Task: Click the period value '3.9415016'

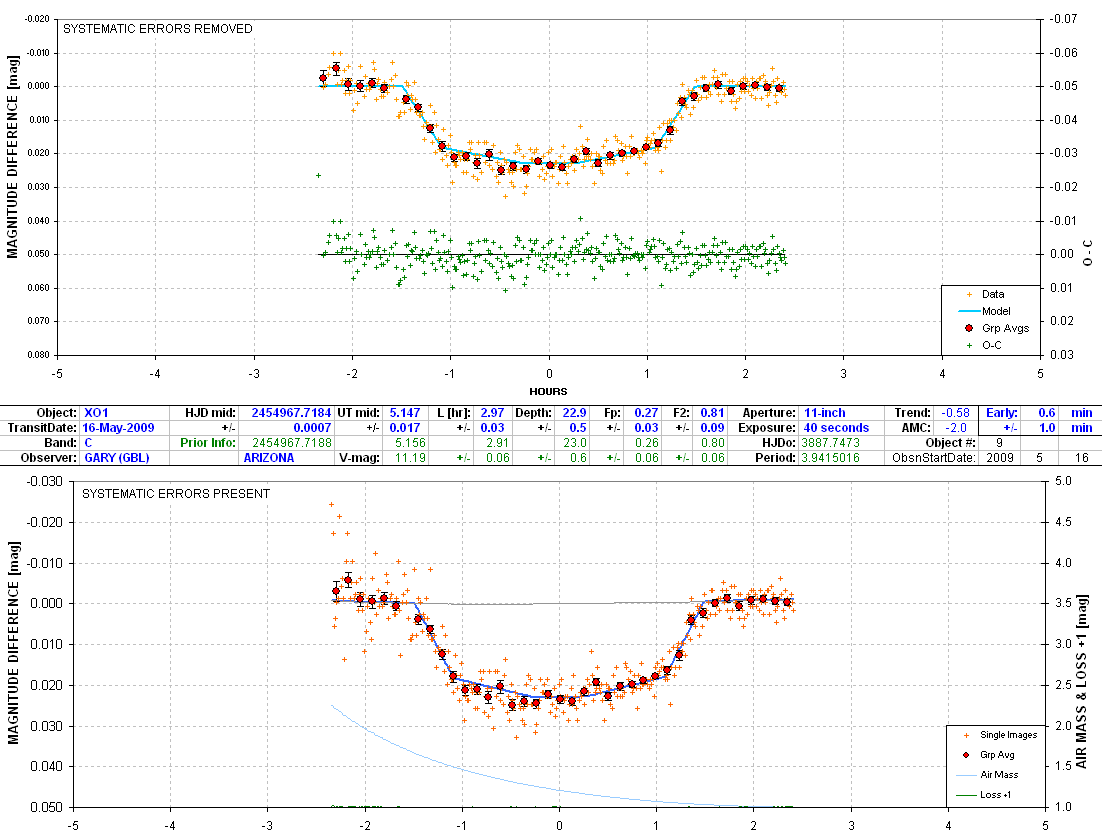Action: point(832,458)
